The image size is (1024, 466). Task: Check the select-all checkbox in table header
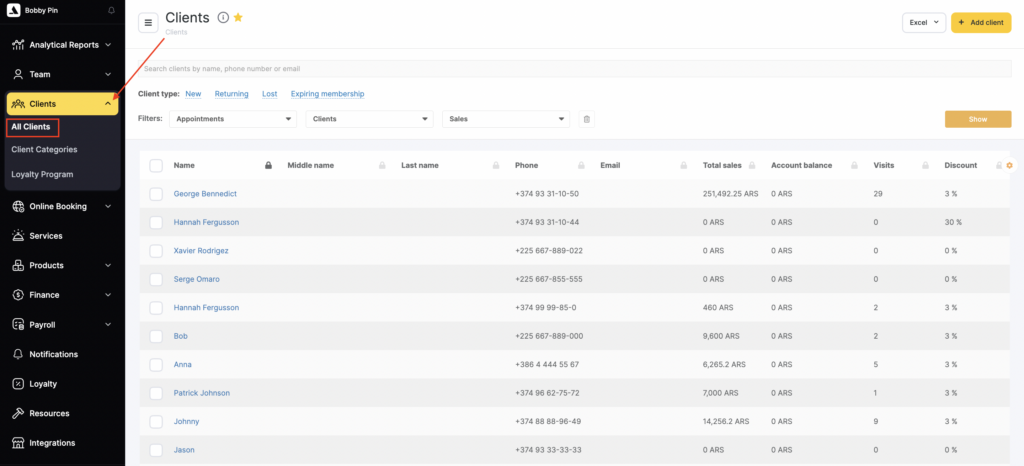click(156, 165)
